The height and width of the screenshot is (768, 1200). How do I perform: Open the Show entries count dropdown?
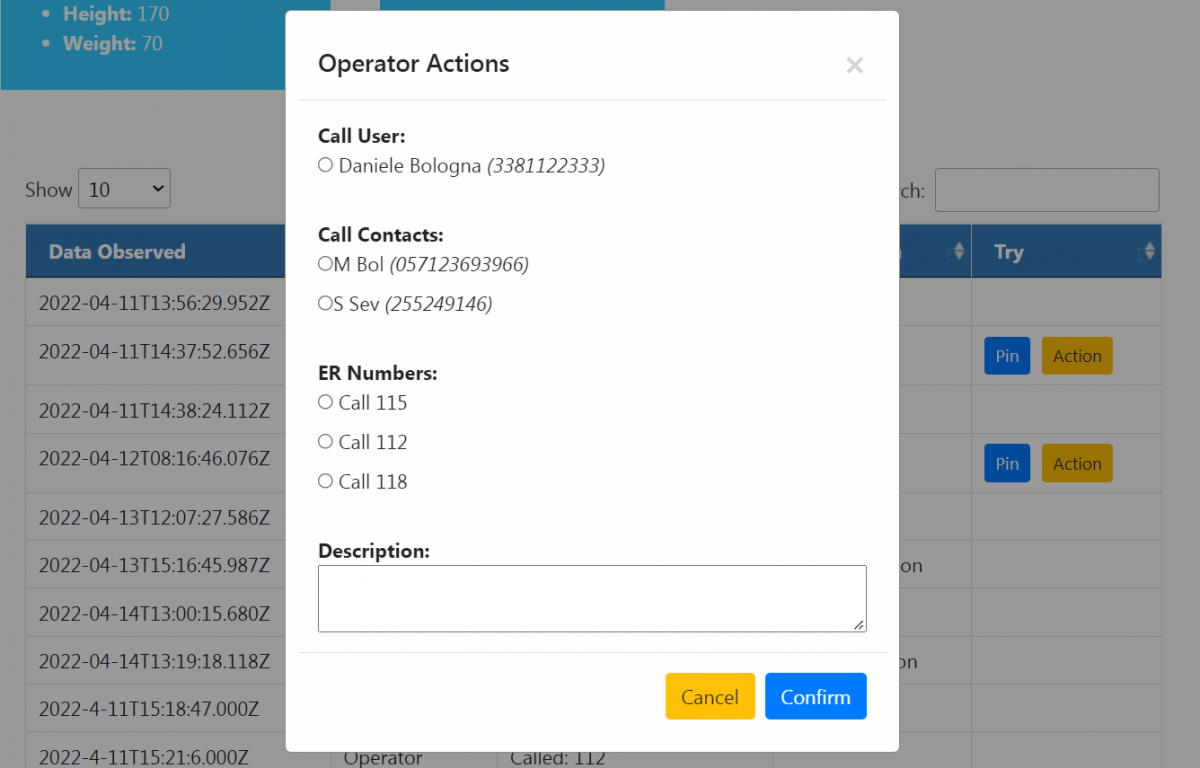124,189
